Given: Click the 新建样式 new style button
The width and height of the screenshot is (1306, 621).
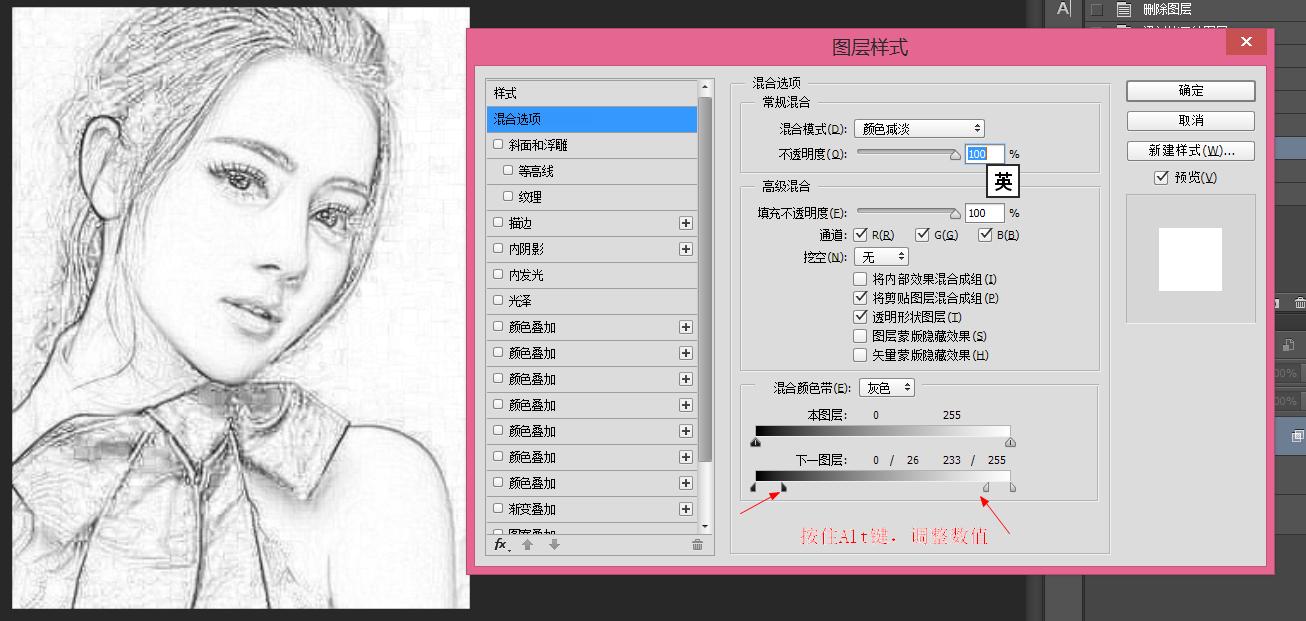Looking at the screenshot, I should tap(1189, 150).
